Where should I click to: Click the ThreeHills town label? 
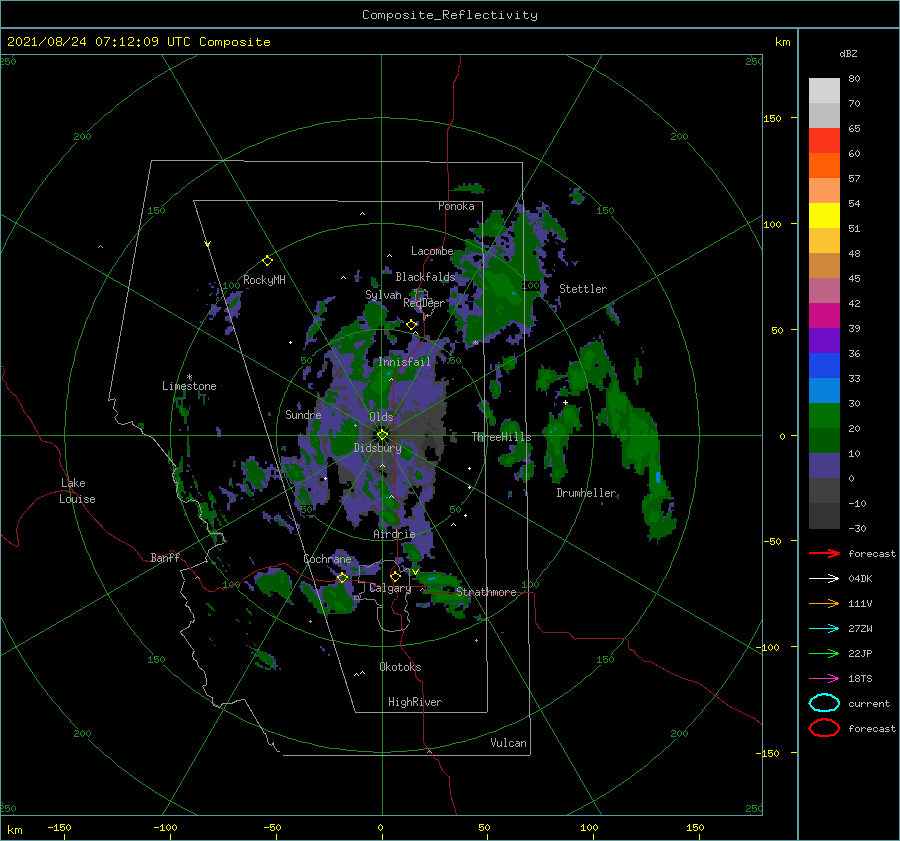(x=502, y=437)
